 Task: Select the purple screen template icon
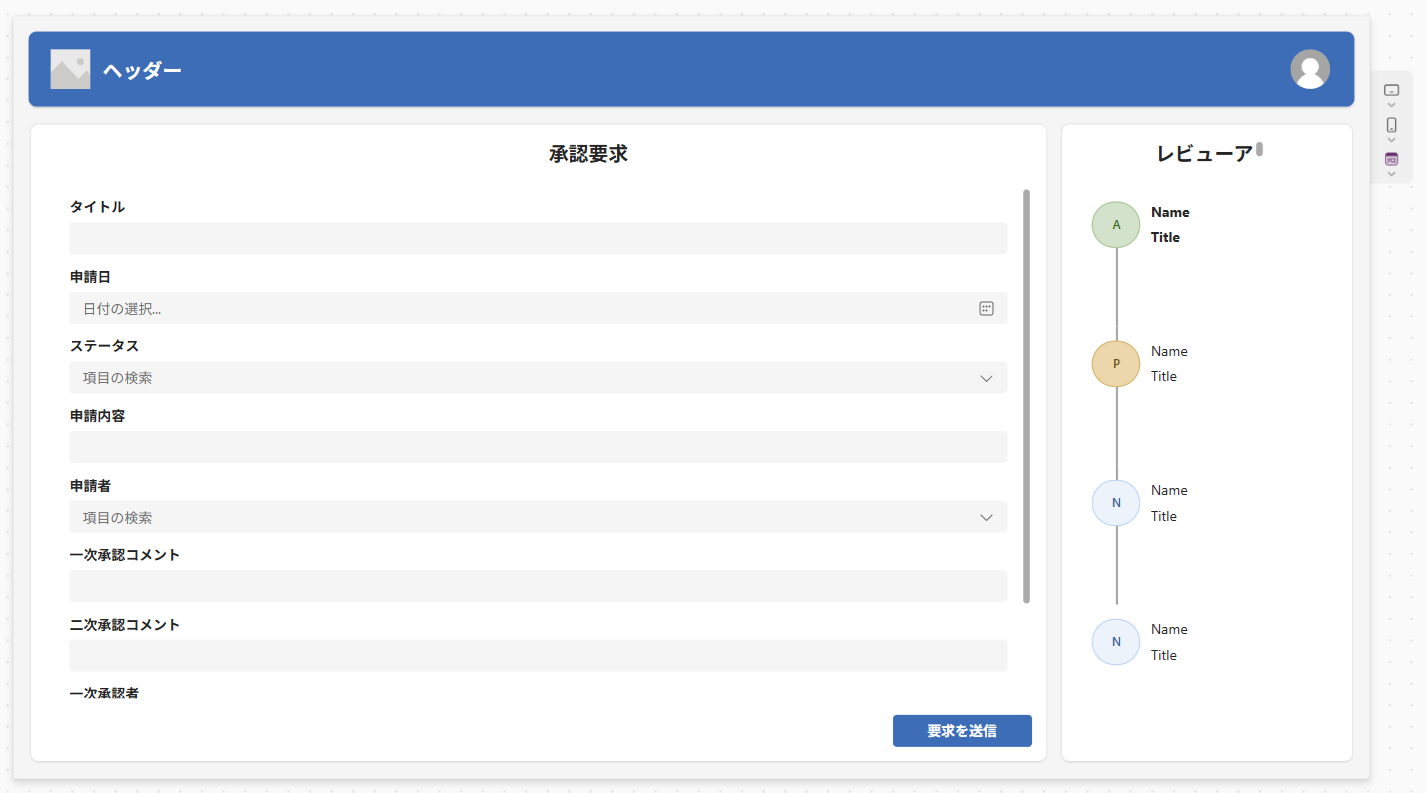(x=1391, y=159)
